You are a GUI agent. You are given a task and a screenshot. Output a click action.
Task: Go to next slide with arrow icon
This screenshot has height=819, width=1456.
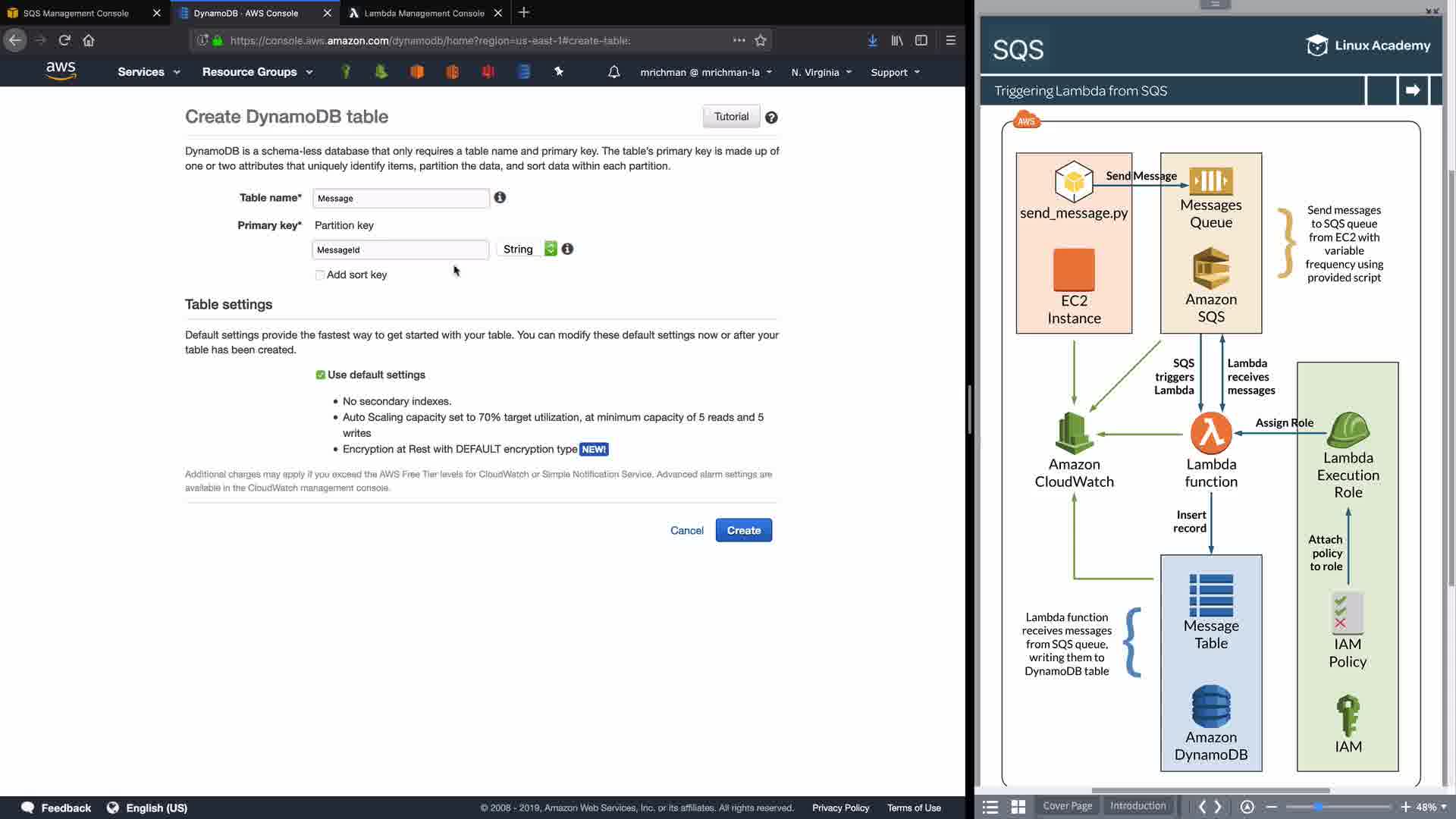point(1412,90)
